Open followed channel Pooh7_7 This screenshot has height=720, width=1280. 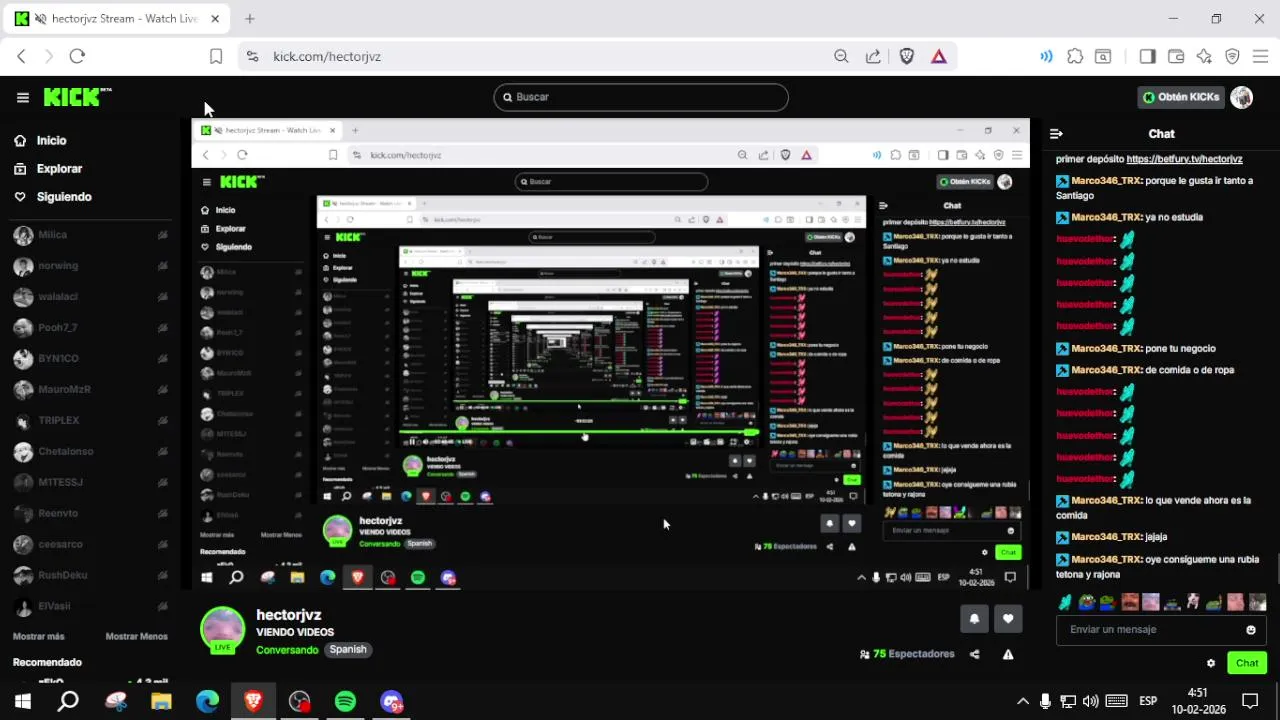point(90,328)
